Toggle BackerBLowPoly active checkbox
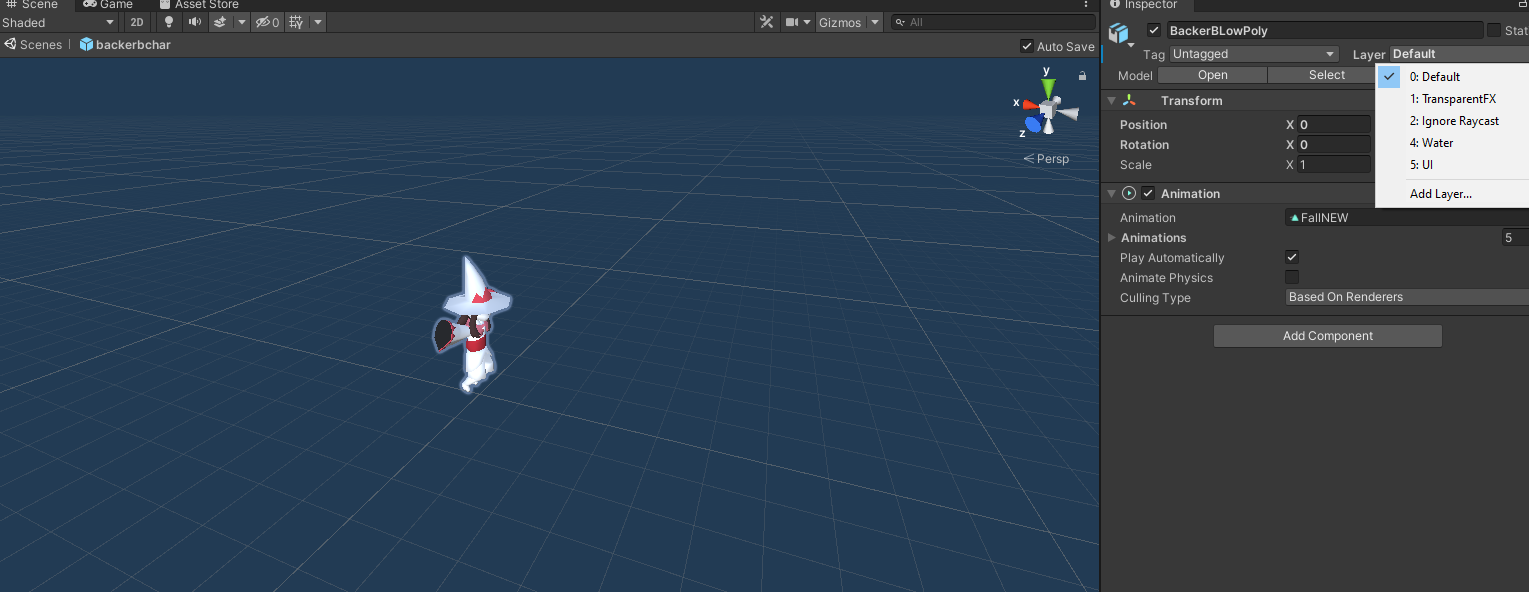Image resolution: width=1529 pixels, height=592 pixels. coord(1154,30)
